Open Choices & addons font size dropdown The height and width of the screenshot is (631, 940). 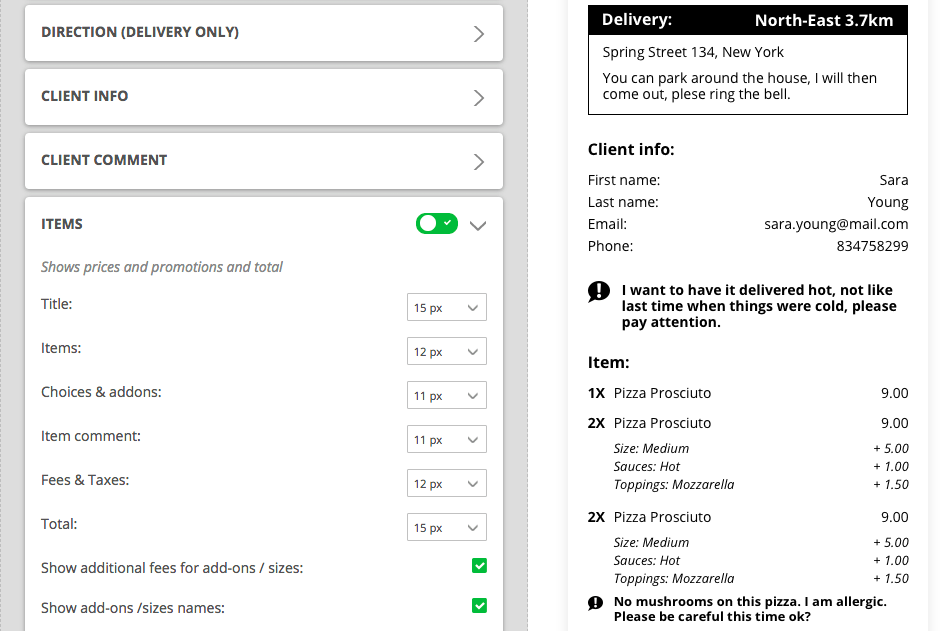coord(446,396)
